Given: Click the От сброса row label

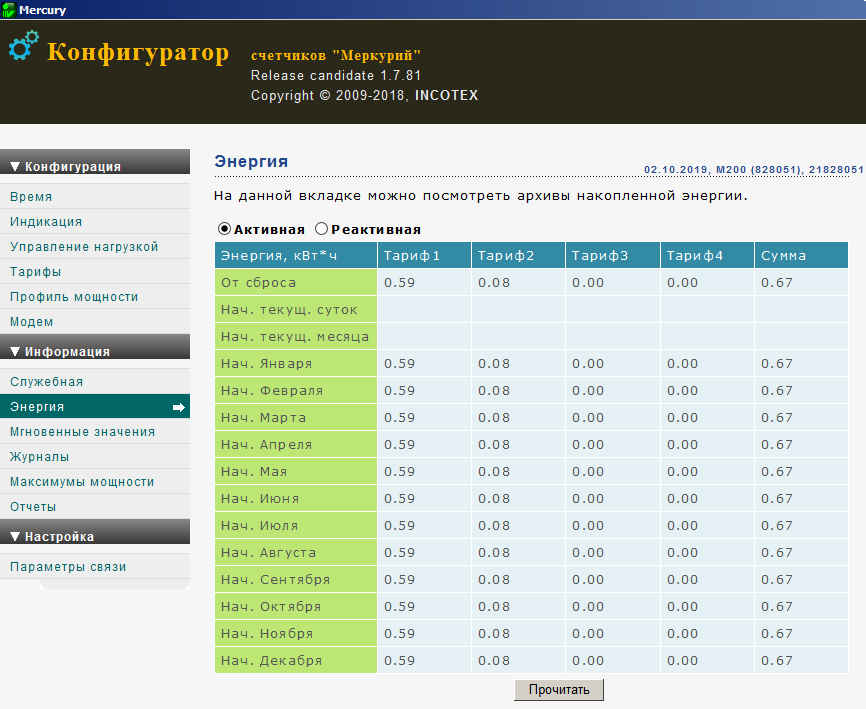Looking at the screenshot, I should [296, 282].
